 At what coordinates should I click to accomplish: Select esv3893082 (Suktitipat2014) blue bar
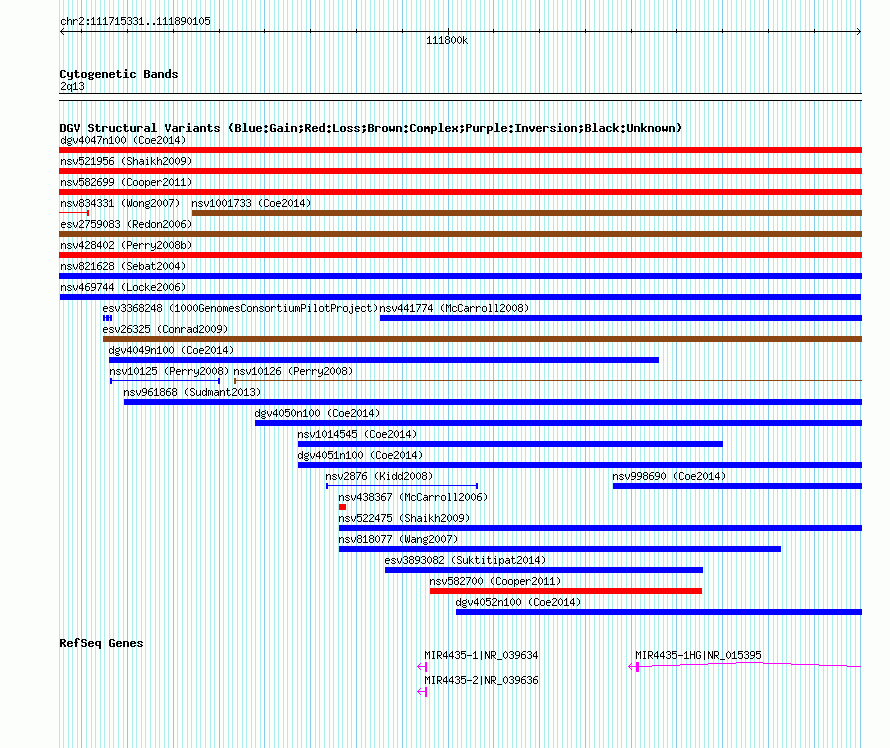544,570
